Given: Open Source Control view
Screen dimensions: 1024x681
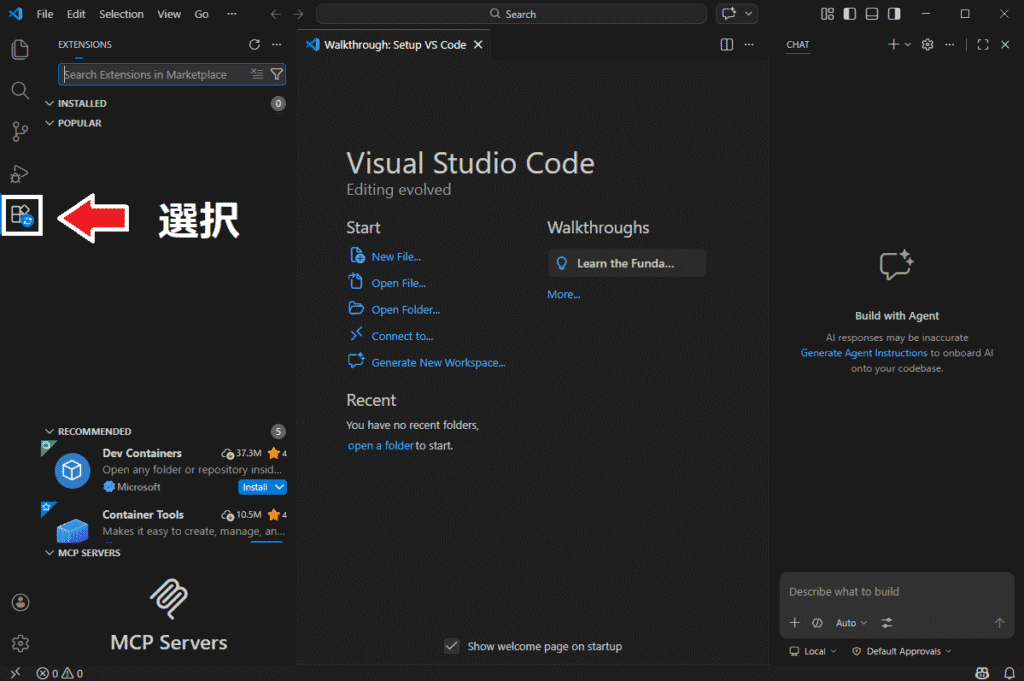Looking at the screenshot, I should pos(20,132).
